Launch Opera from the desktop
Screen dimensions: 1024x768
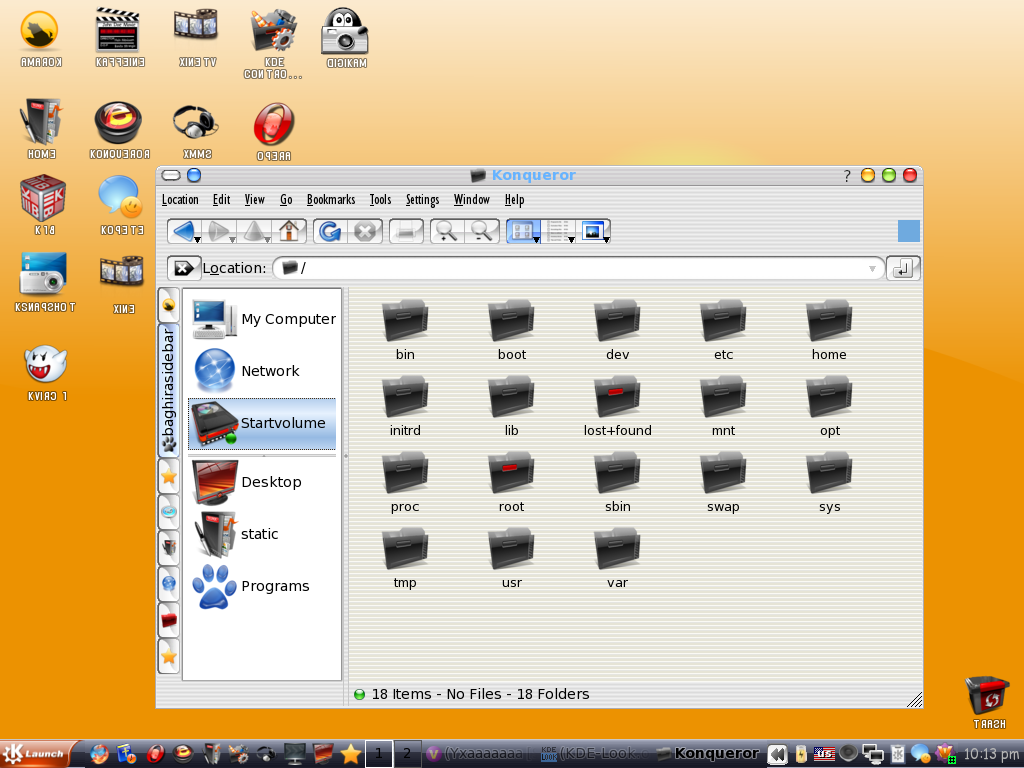[274, 131]
